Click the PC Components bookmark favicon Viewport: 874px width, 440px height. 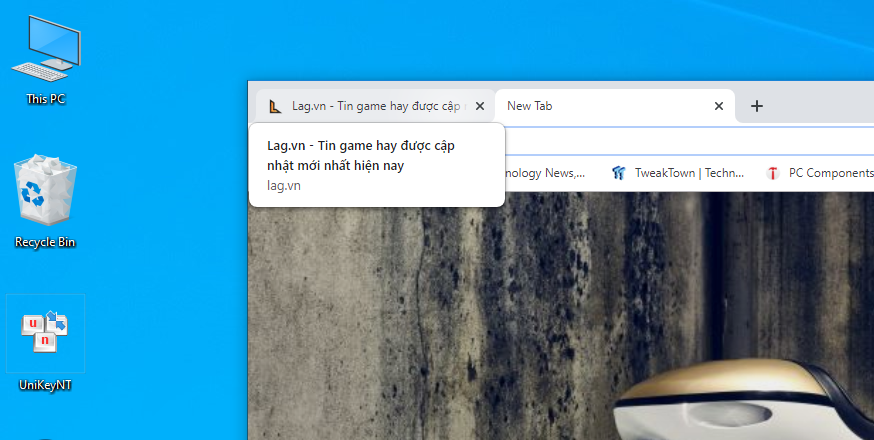773,173
